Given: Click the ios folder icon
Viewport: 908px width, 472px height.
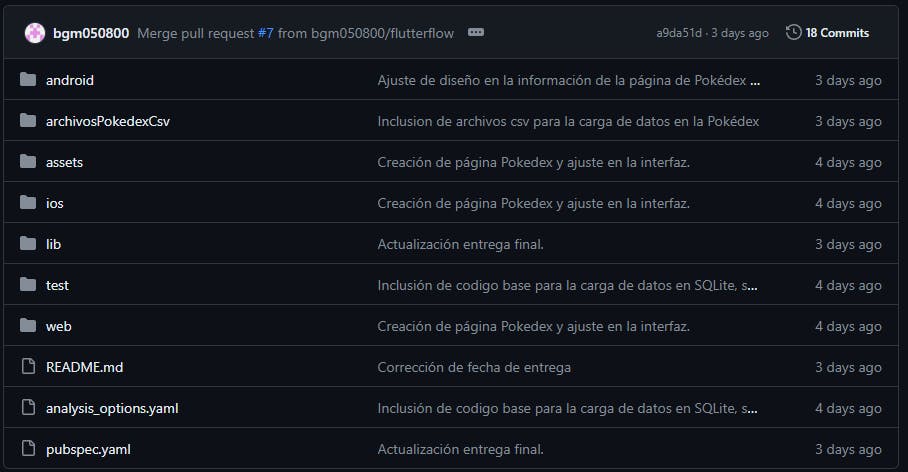Looking at the screenshot, I should (x=28, y=203).
